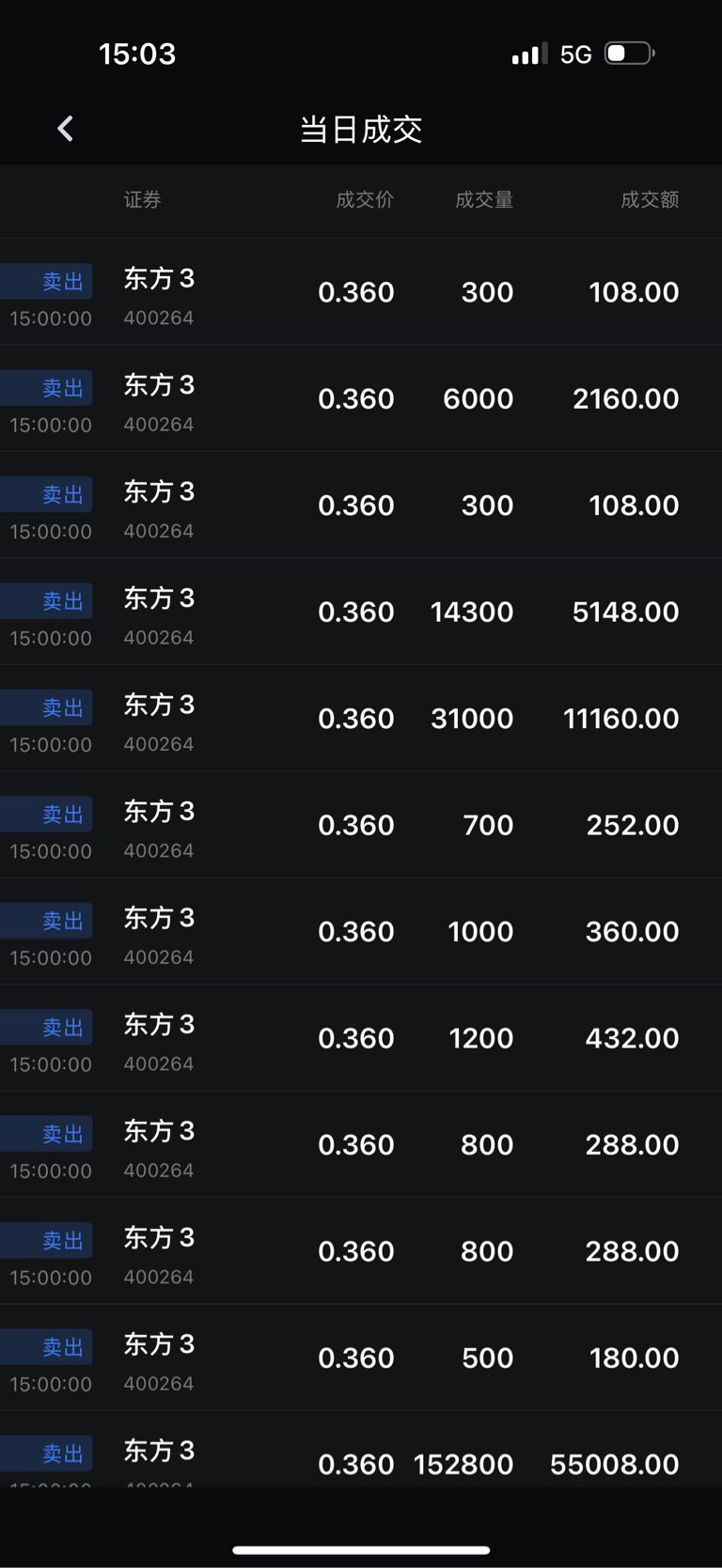Tap the 成交量 column header
The width and height of the screenshot is (722, 1568).
click(483, 199)
